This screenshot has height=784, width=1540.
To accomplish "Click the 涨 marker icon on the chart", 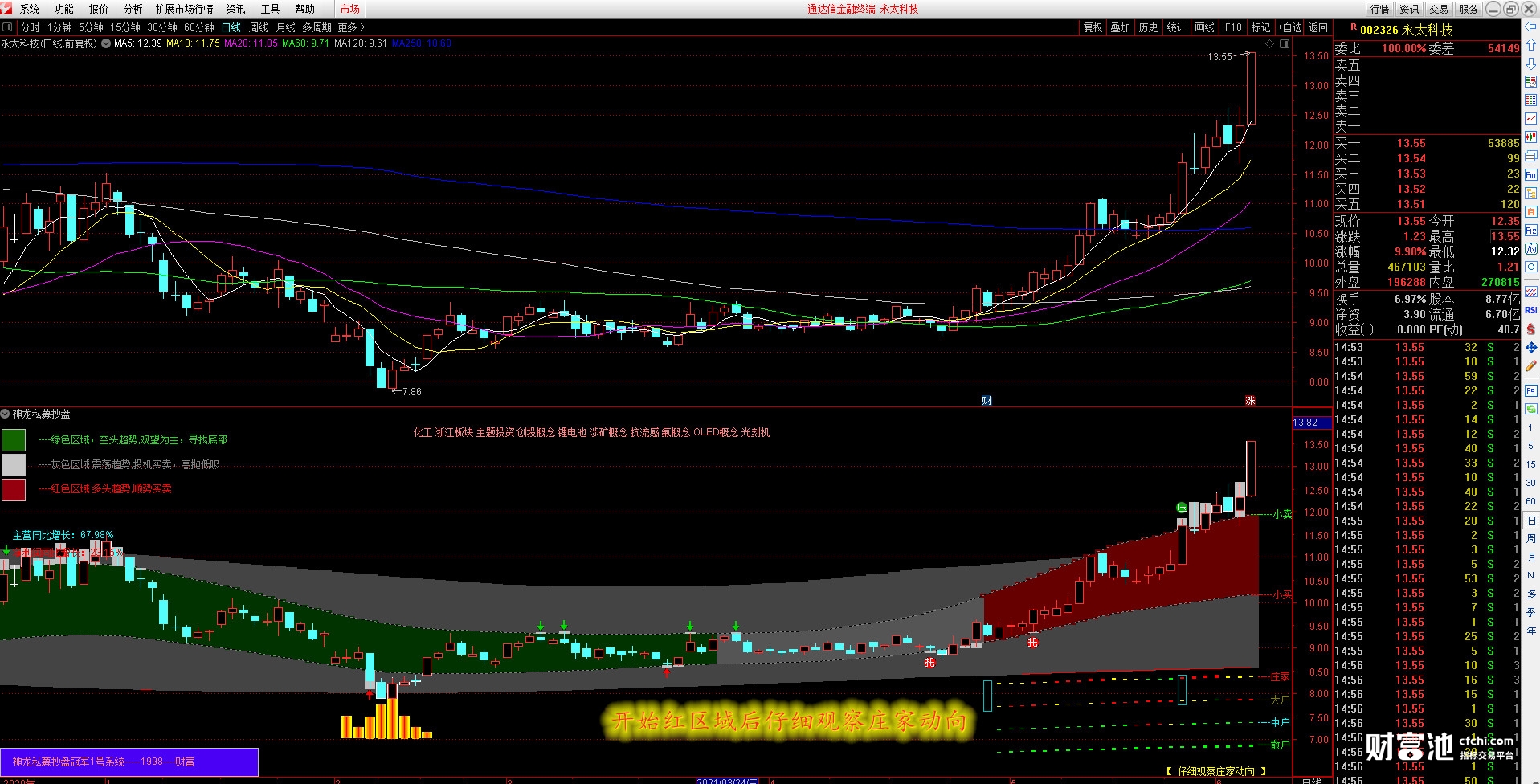I will pos(1250,400).
